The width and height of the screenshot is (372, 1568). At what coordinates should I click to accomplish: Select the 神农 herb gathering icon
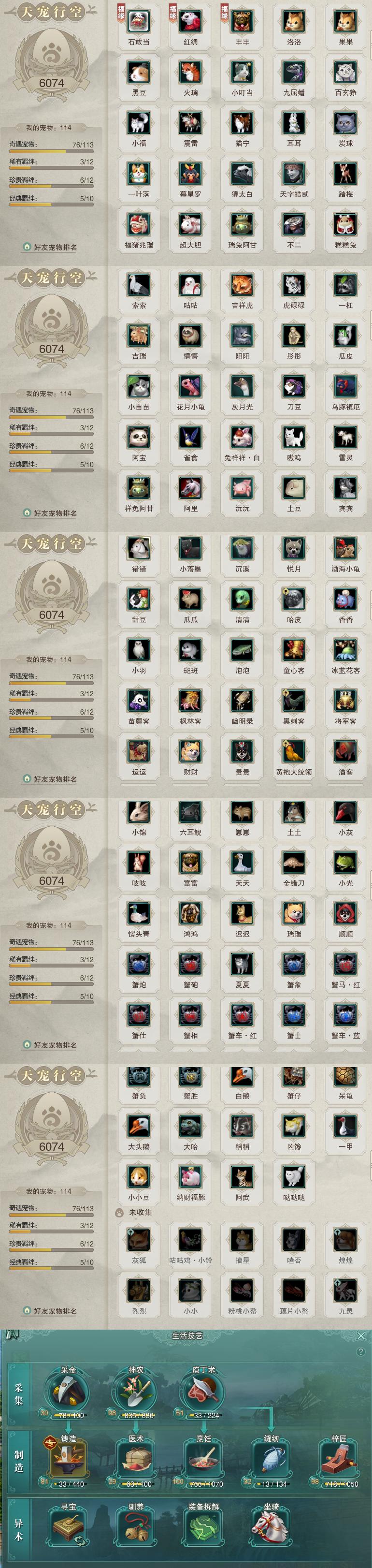pos(136,1392)
